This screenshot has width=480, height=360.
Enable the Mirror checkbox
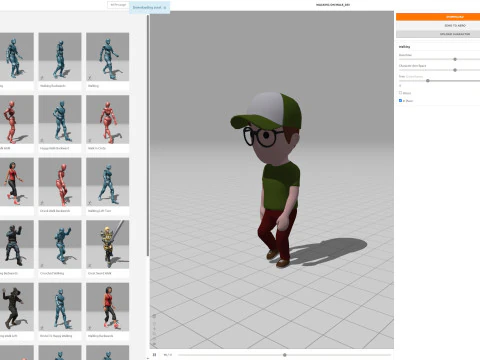(400, 93)
